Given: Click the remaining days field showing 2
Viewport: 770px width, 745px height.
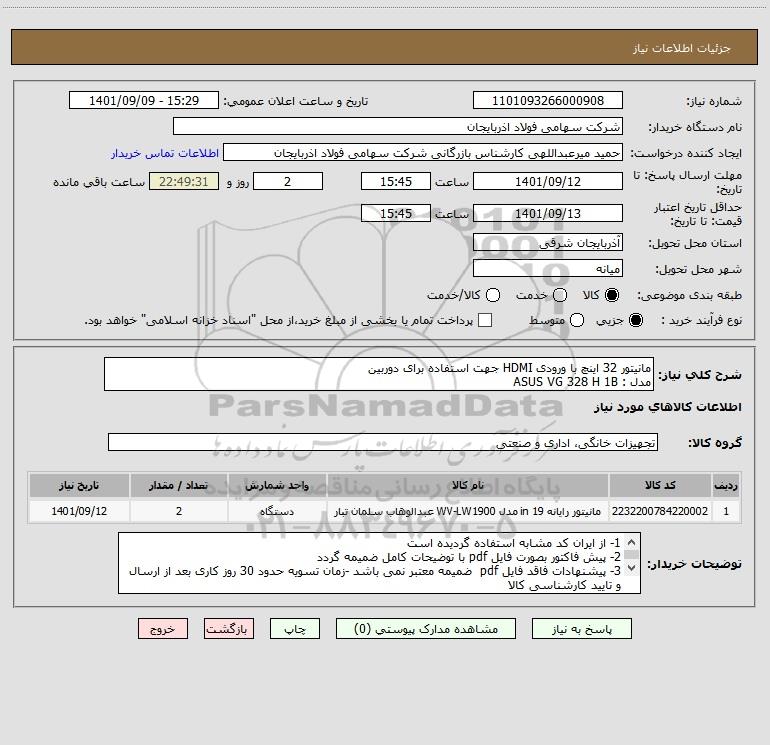Looking at the screenshot, I should pos(288,182).
